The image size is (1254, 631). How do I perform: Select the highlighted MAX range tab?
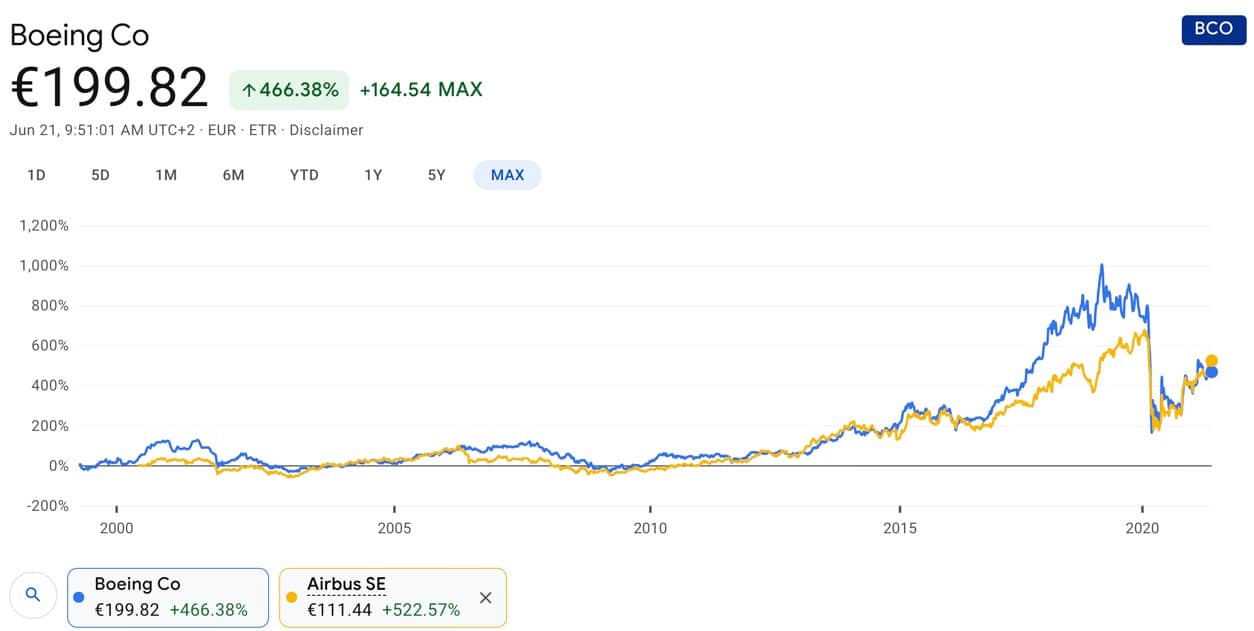[507, 175]
